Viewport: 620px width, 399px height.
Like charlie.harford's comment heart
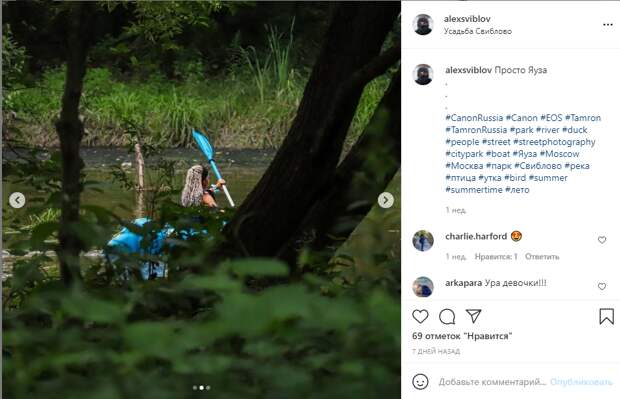pyautogui.click(x=602, y=240)
